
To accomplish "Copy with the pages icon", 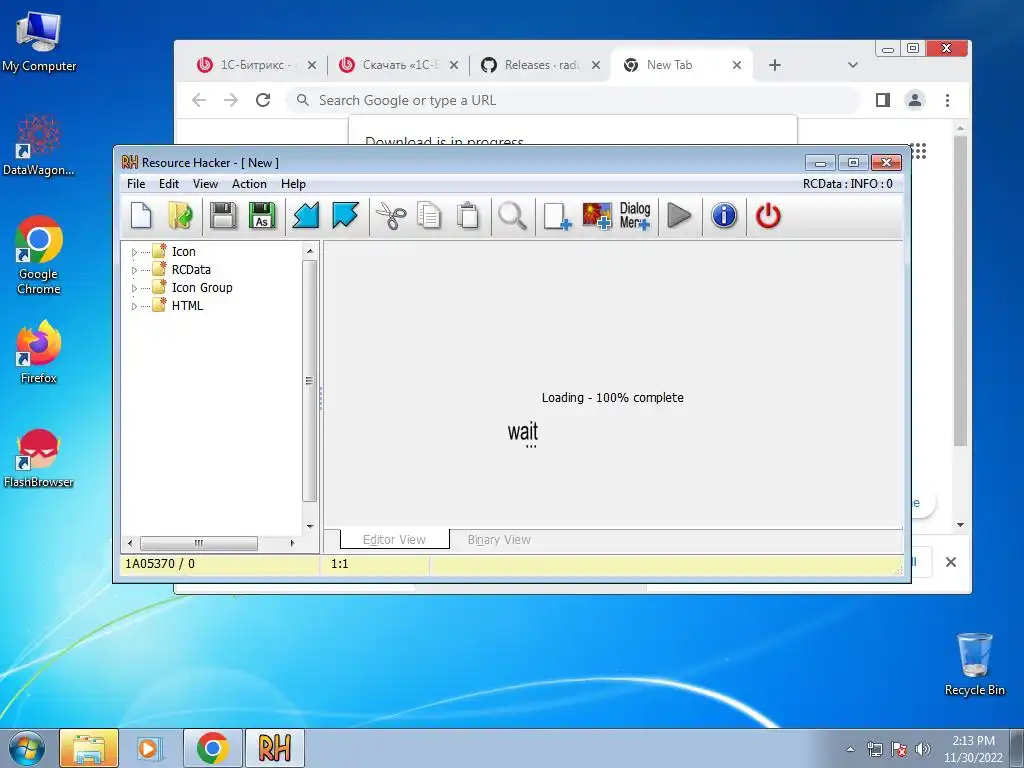I will point(429,216).
